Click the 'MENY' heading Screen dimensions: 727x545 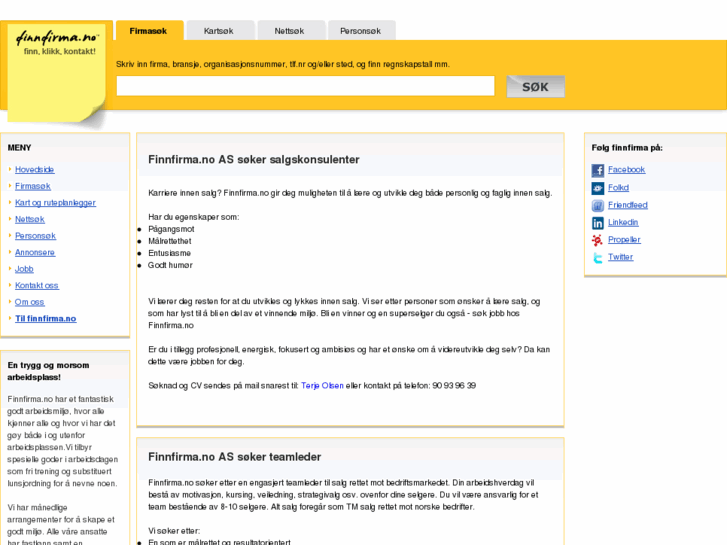19,147
